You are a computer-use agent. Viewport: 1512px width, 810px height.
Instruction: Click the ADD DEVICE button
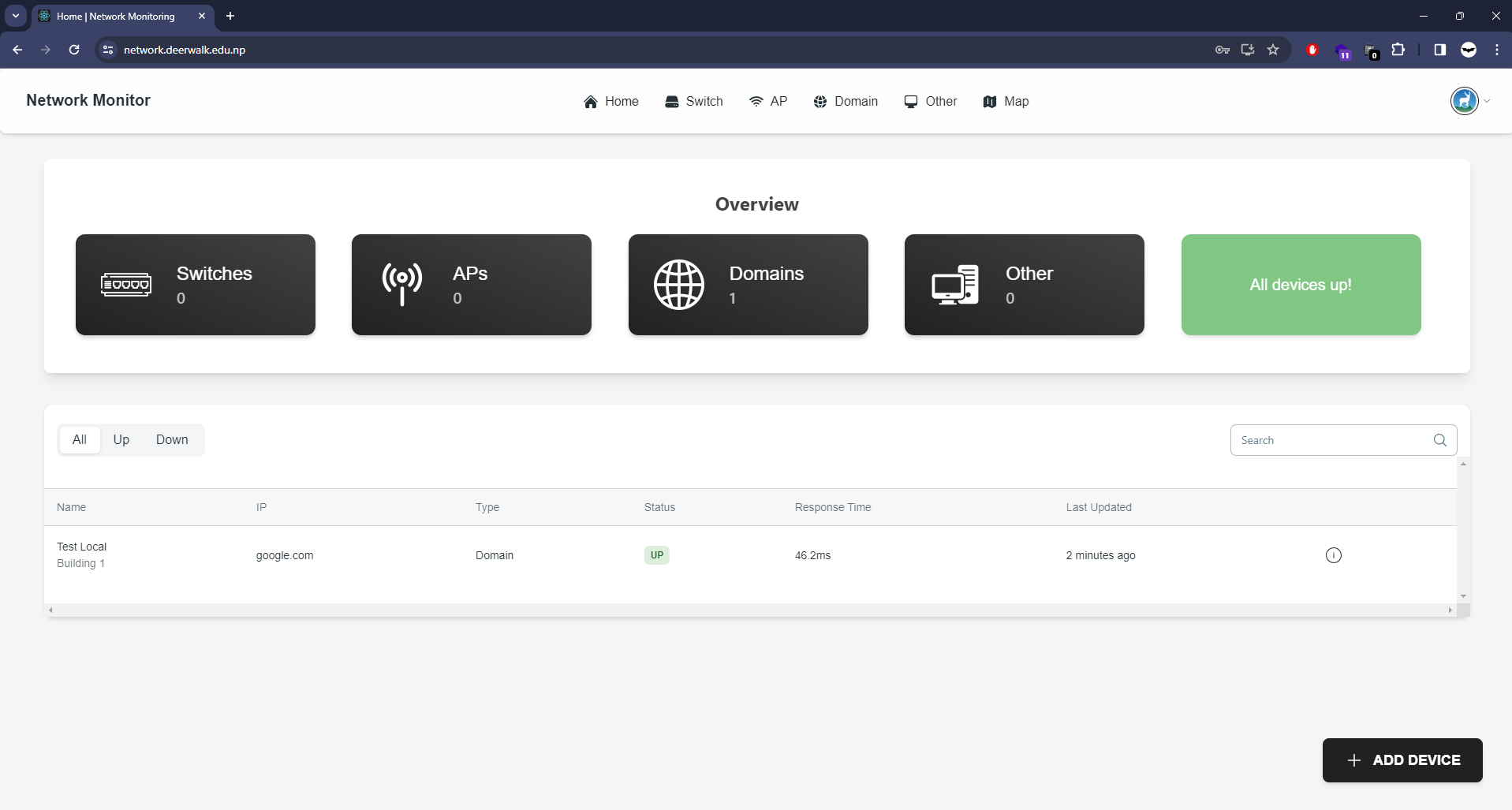click(x=1402, y=760)
